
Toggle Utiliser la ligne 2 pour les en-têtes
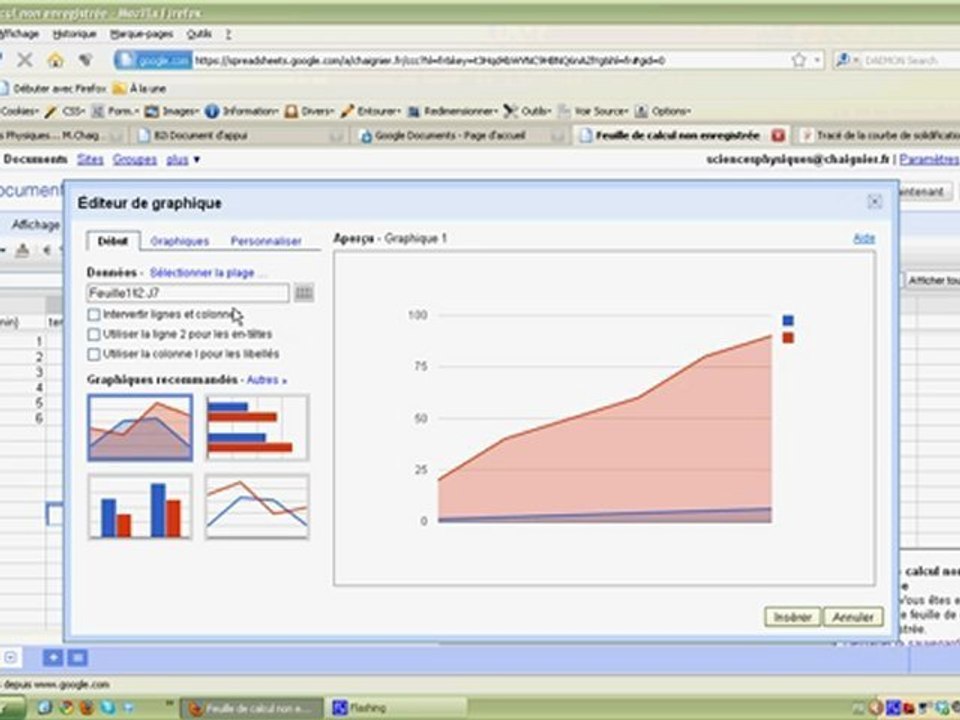tap(94, 334)
